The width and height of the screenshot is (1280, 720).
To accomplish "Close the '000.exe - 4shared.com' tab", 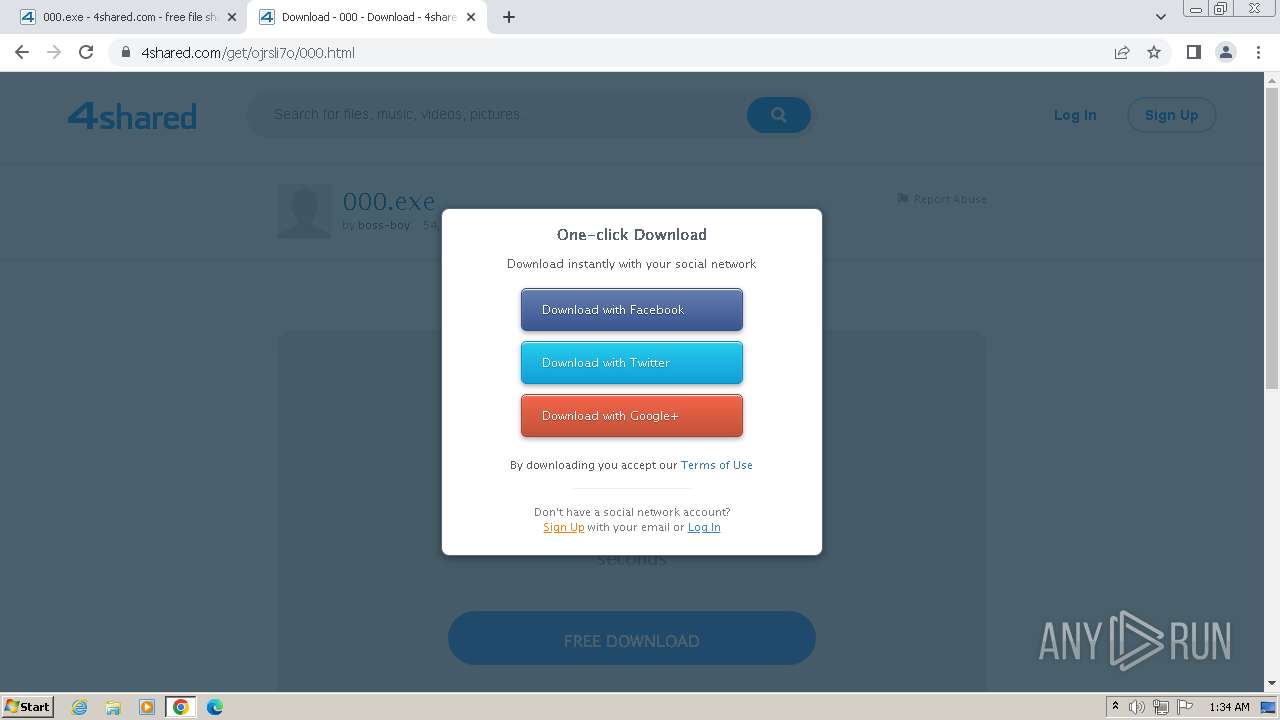I will tap(232, 17).
